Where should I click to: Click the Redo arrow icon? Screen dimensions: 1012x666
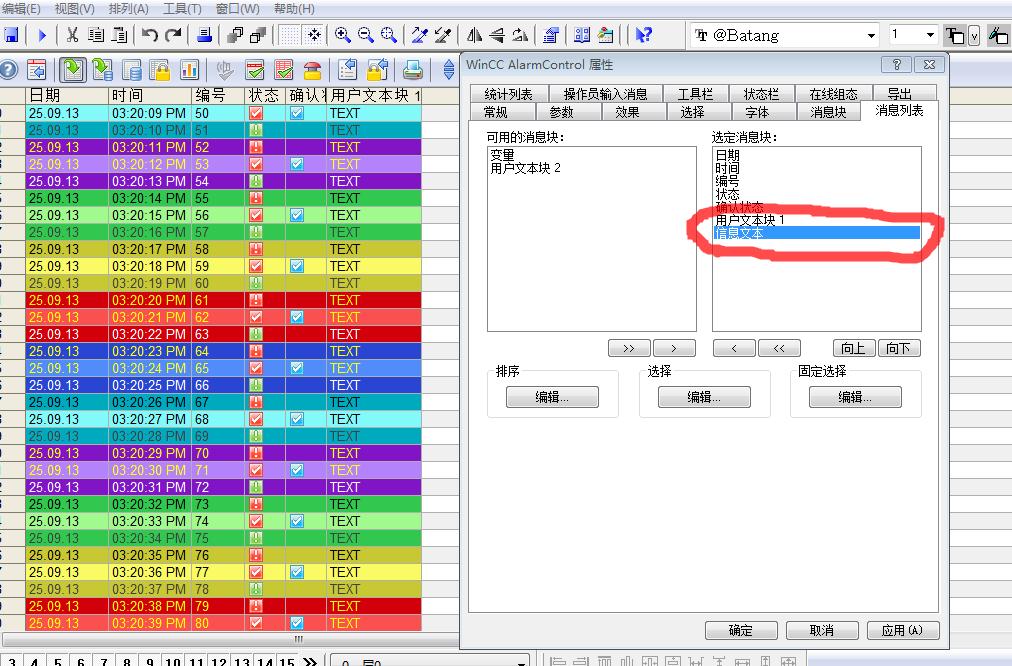tap(172, 35)
